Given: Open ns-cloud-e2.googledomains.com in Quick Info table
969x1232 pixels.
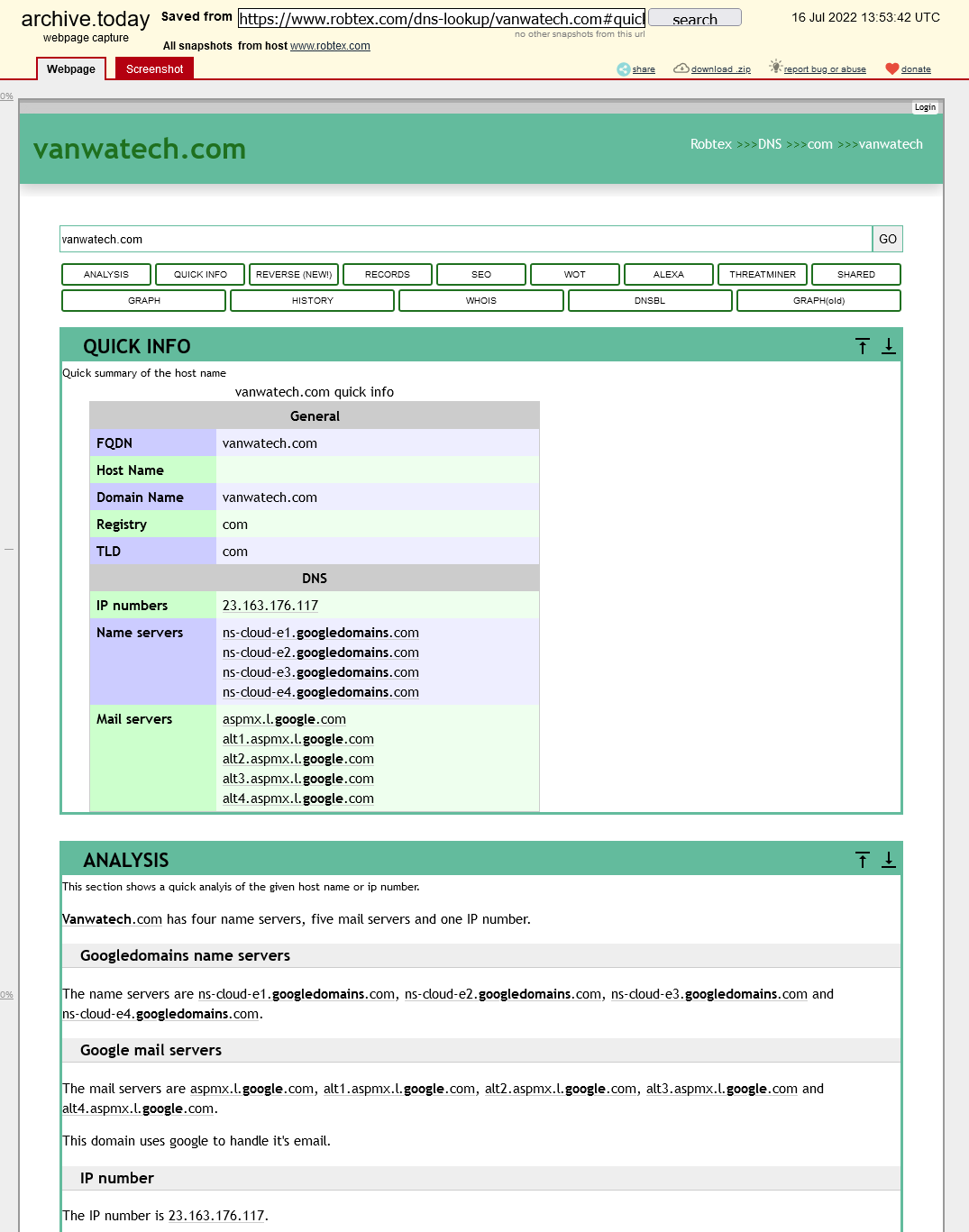Looking at the screenshot, I should [x=321, y=653].
